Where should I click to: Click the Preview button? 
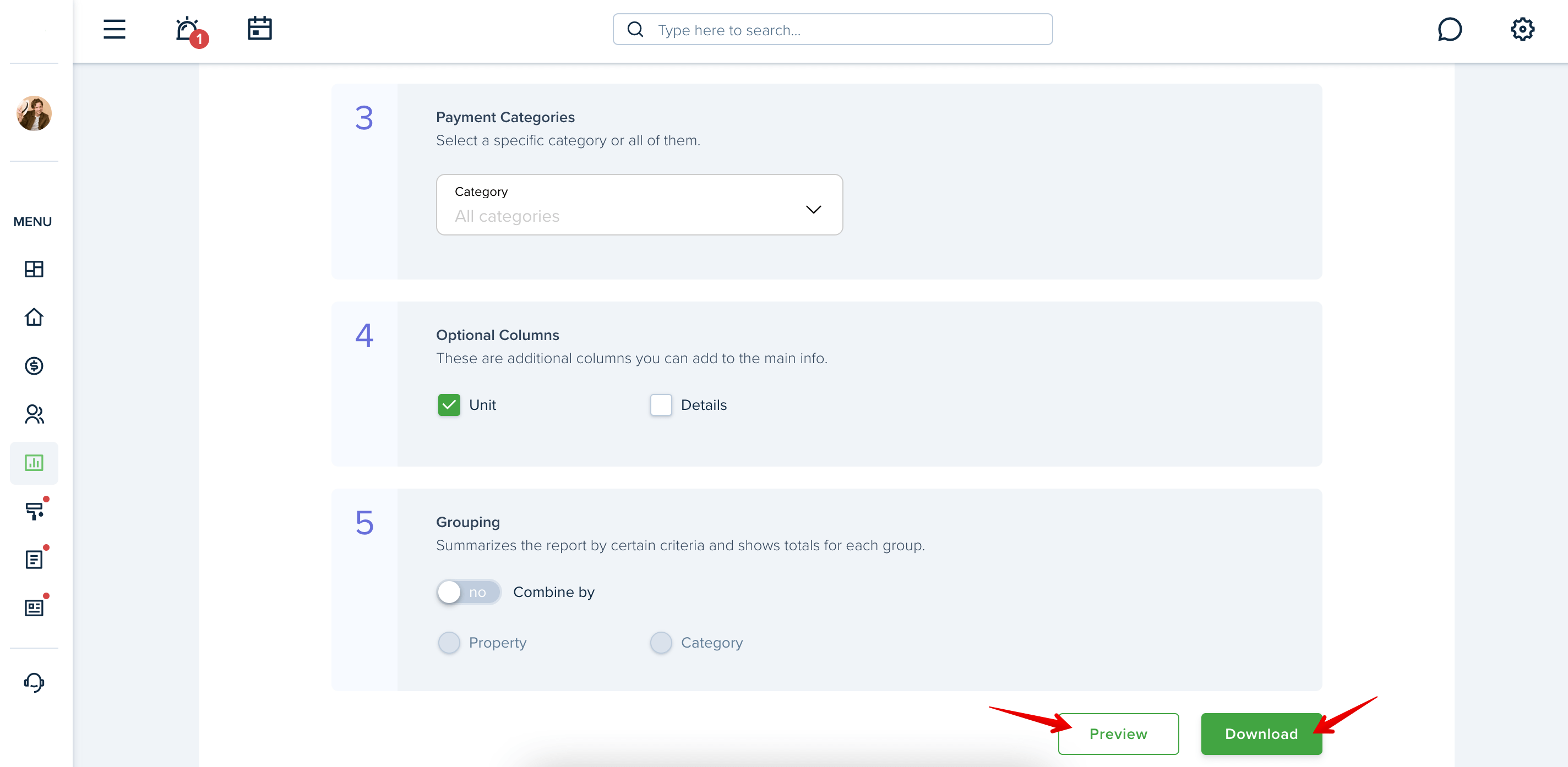[1118, 734]
